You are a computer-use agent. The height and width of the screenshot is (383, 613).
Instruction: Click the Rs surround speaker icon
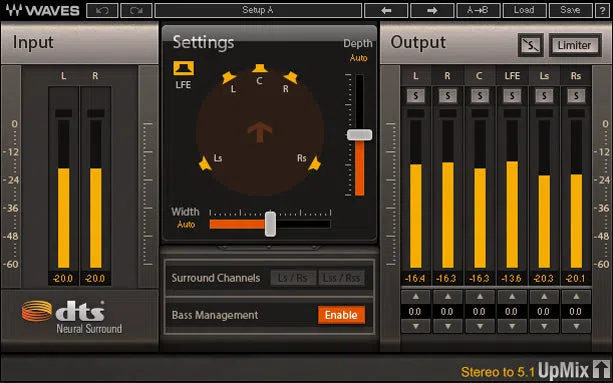coord(314,164)
